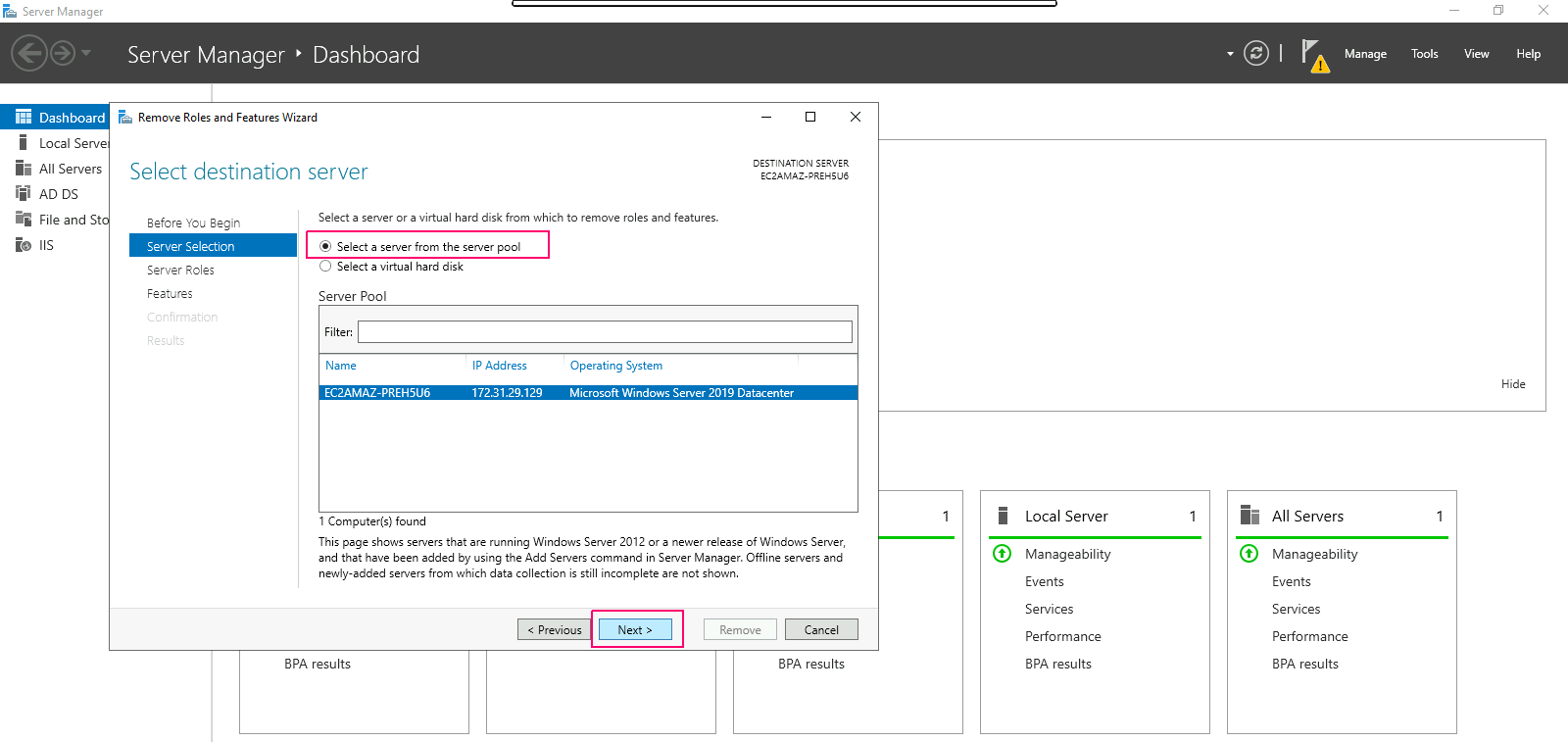
Task: Click the forward navigation arrow icon
Action: pos(63,53)
